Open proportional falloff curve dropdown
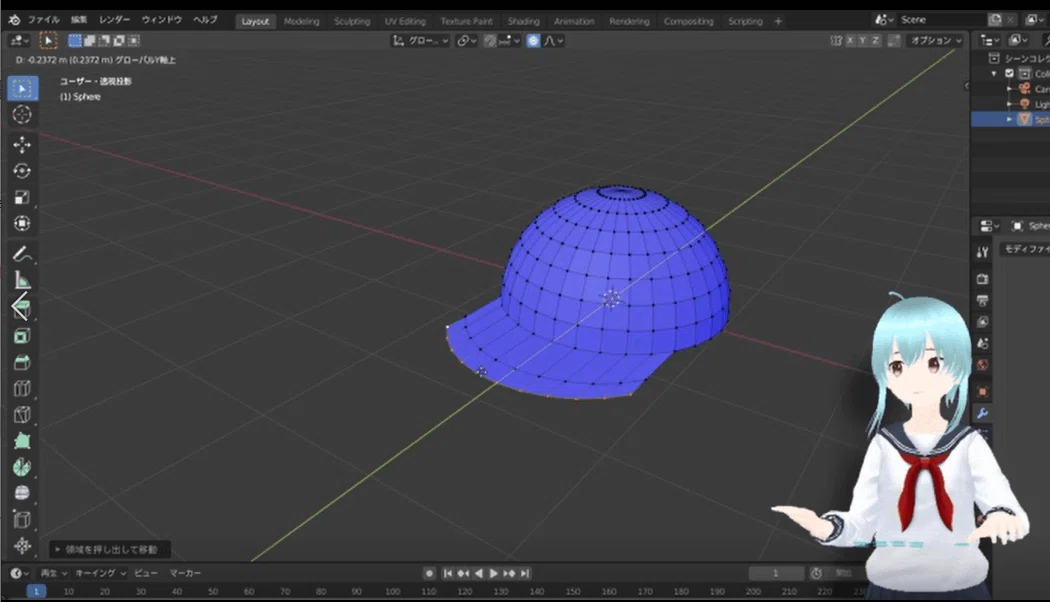The image size is (1050, 602). [553, 41]
